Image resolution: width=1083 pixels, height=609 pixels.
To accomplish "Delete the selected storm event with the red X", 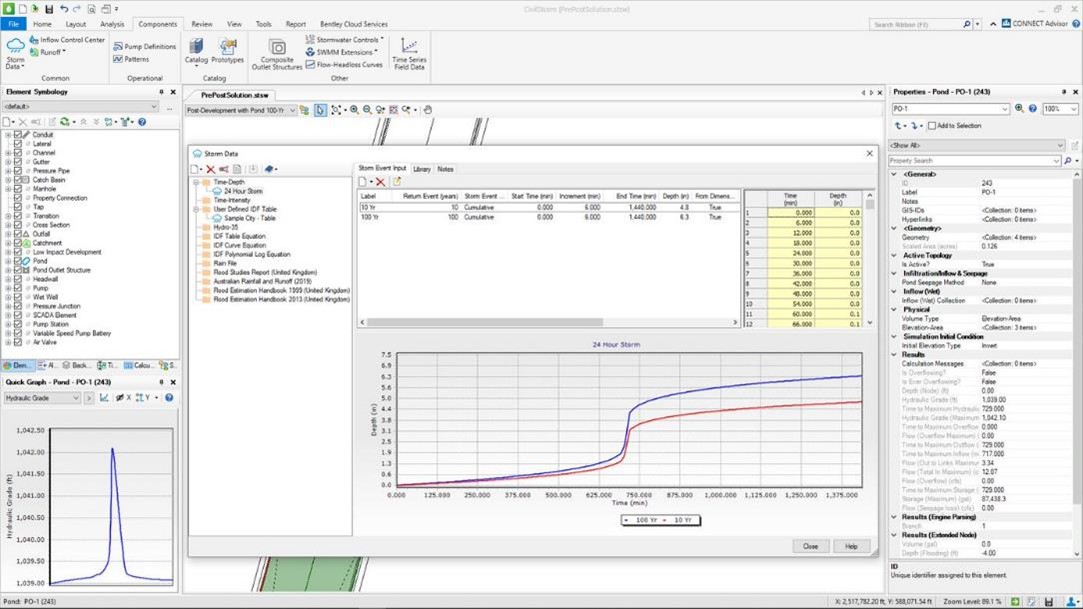I will pyautogui.click(x=381, y=183).
